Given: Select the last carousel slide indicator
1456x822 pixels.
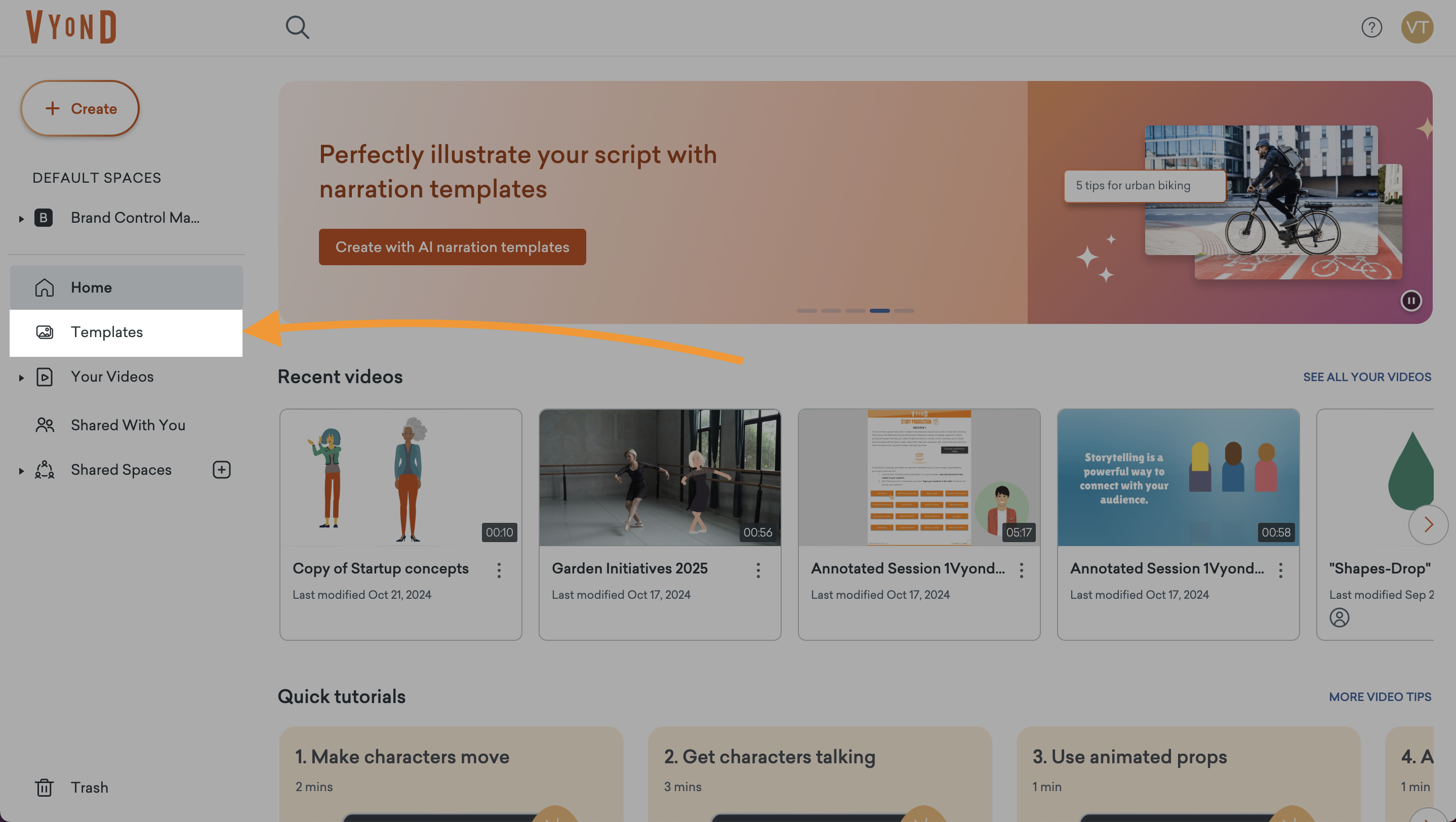Looking at the screenshot, I should pyautogui.click(x=904, y=311).
